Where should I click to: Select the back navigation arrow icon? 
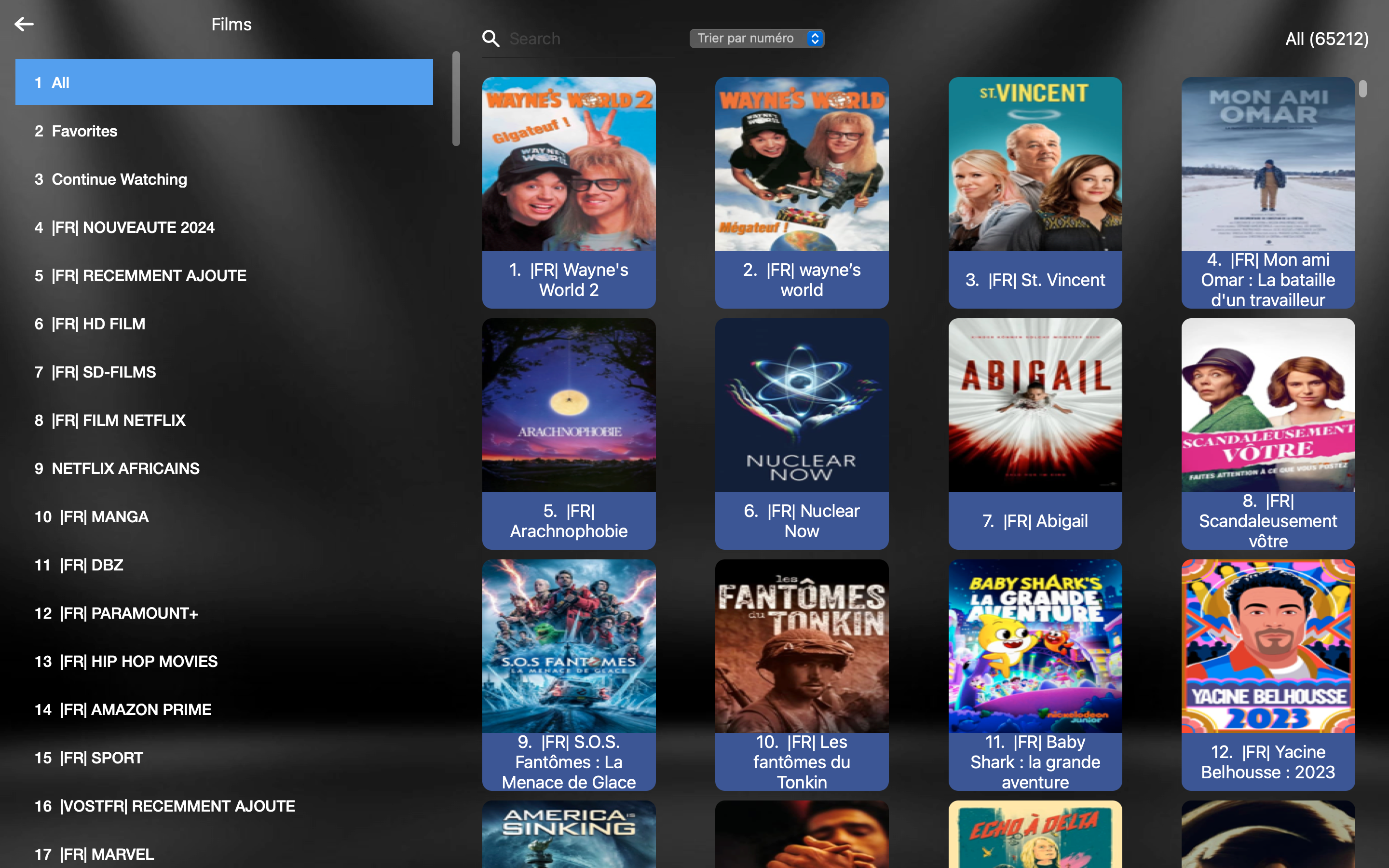tap(24, 23)
